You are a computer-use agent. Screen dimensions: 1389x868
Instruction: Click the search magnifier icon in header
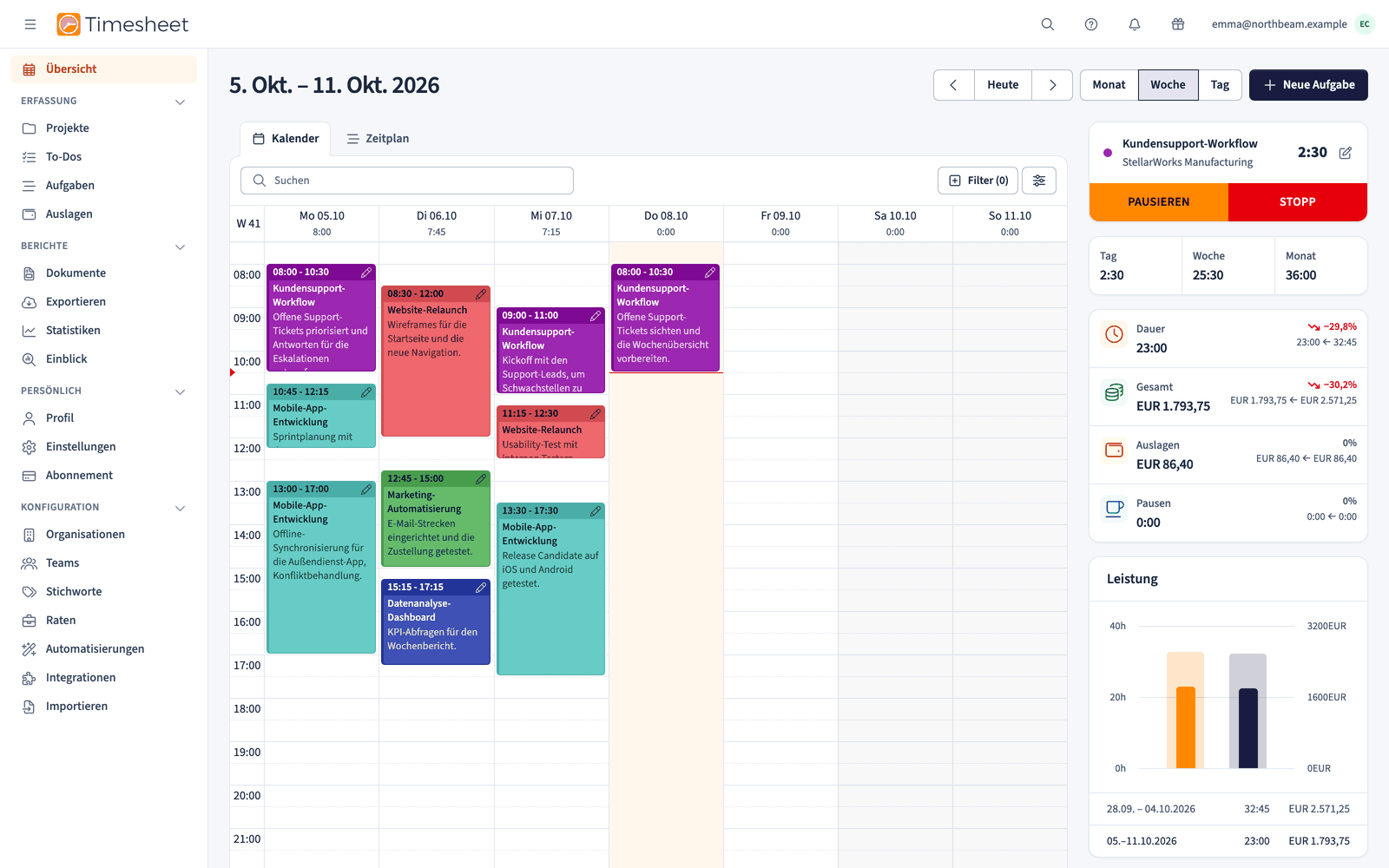[1048, 24]
